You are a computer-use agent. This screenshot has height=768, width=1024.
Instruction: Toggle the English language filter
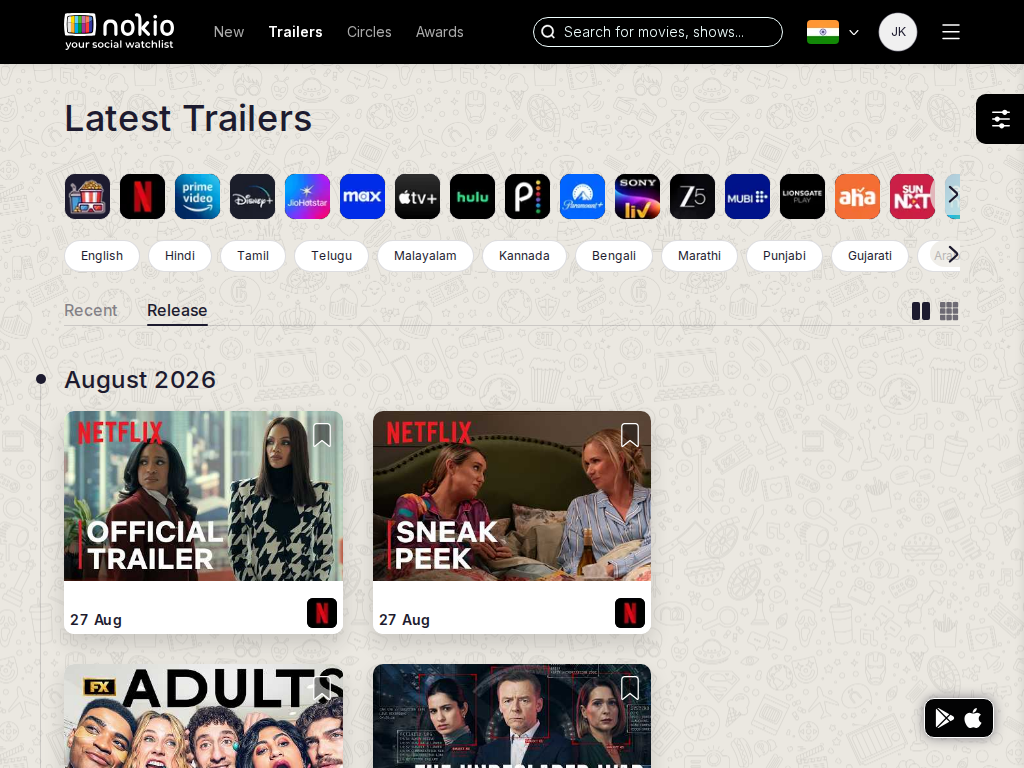102,255
